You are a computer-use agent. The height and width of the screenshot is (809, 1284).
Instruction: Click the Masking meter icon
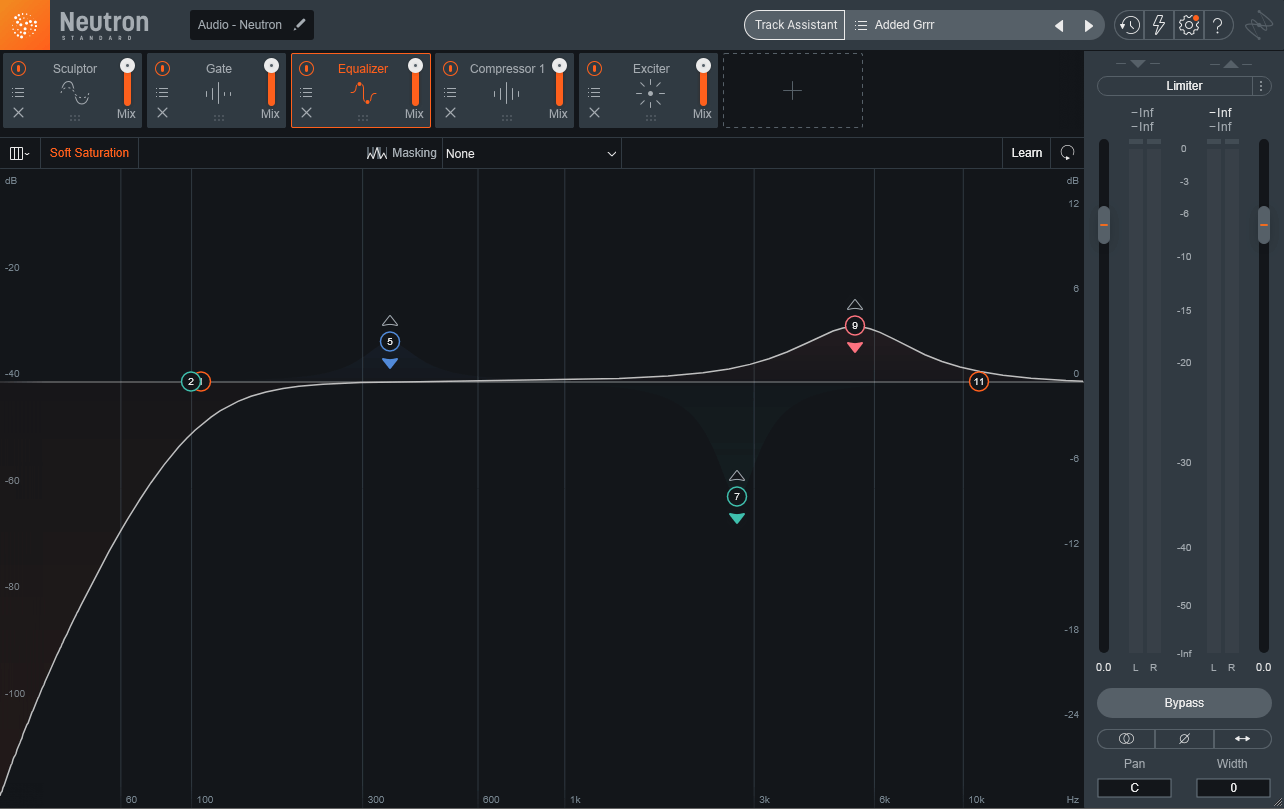377,153
